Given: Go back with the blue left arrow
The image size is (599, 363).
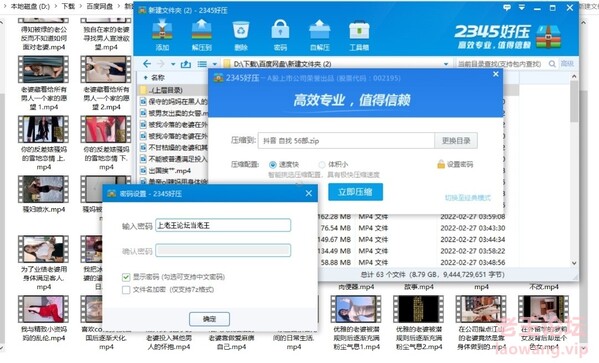Looking at the screenshot, I should tap(147, 64).
